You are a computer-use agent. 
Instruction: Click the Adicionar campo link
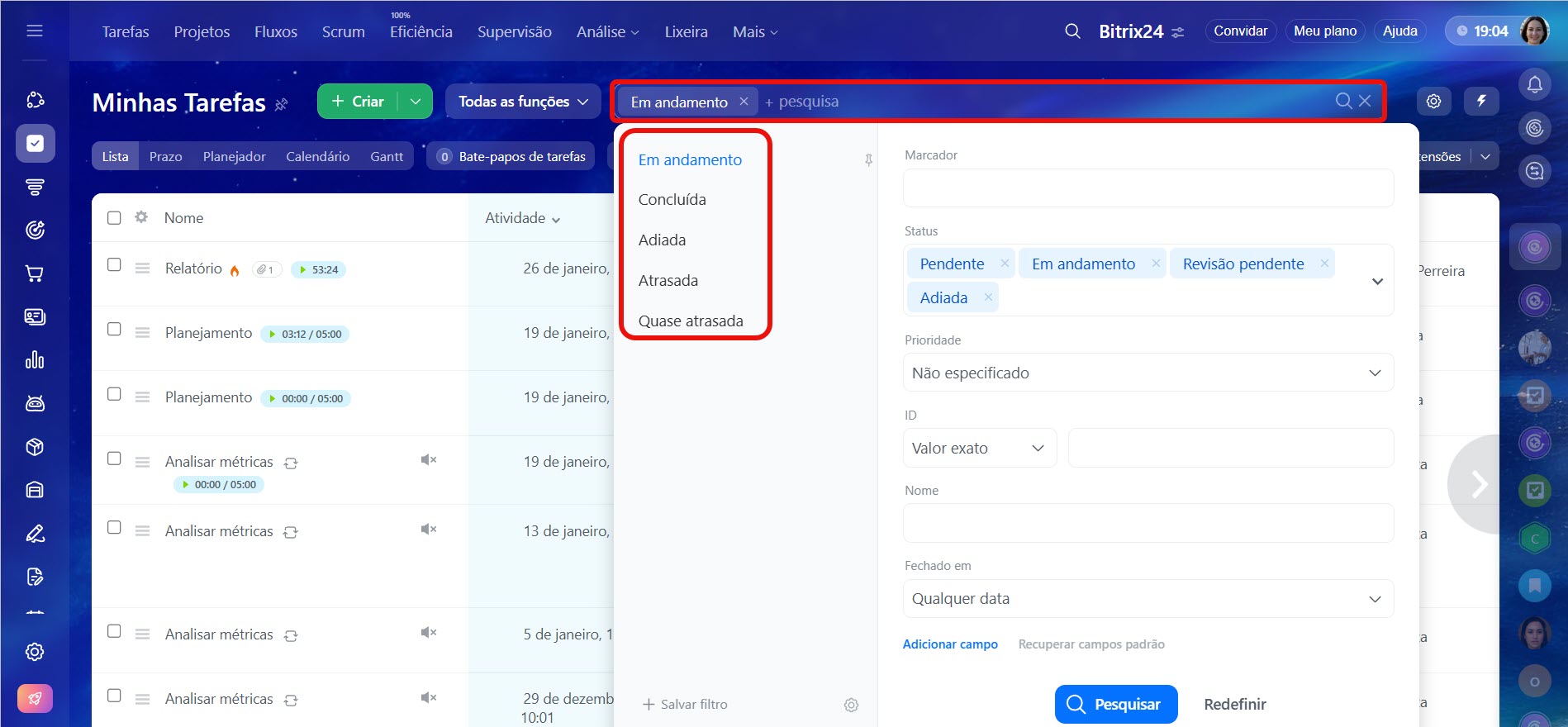[x=950, y=644]
